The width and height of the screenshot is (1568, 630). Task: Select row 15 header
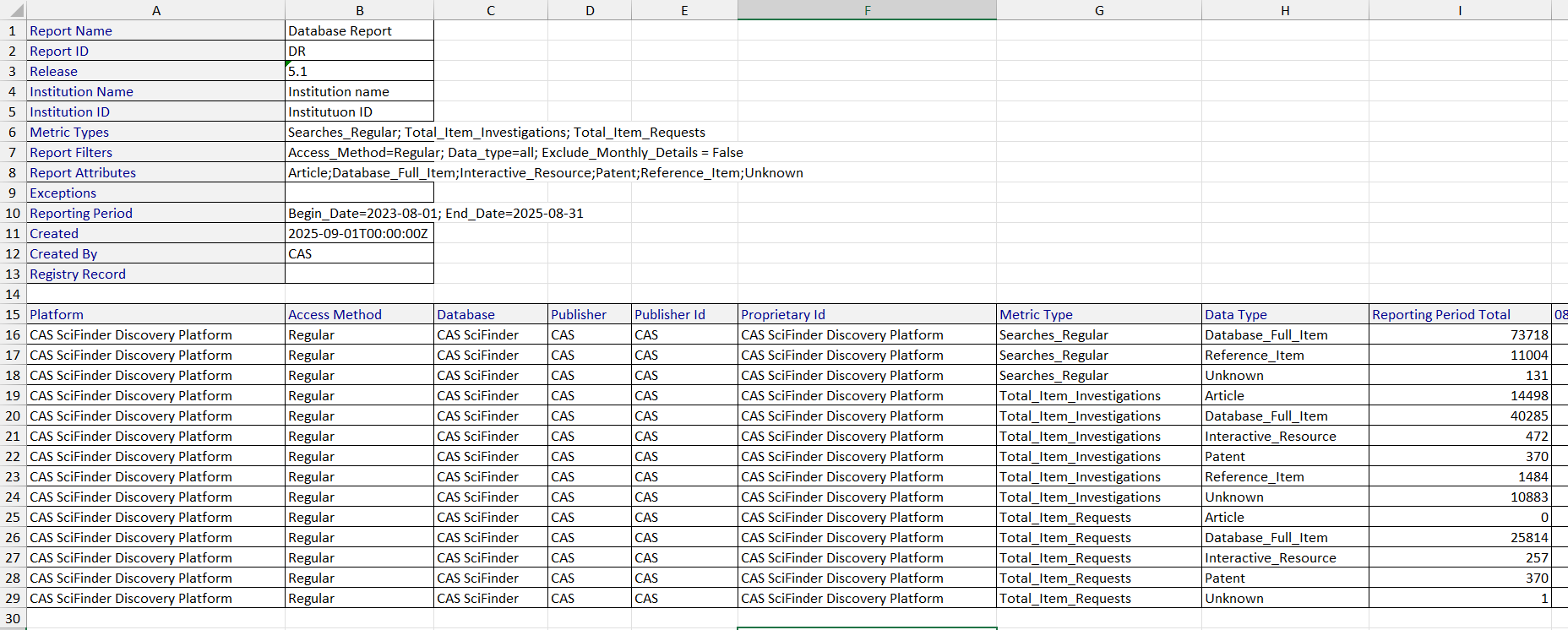coord(13,314)
